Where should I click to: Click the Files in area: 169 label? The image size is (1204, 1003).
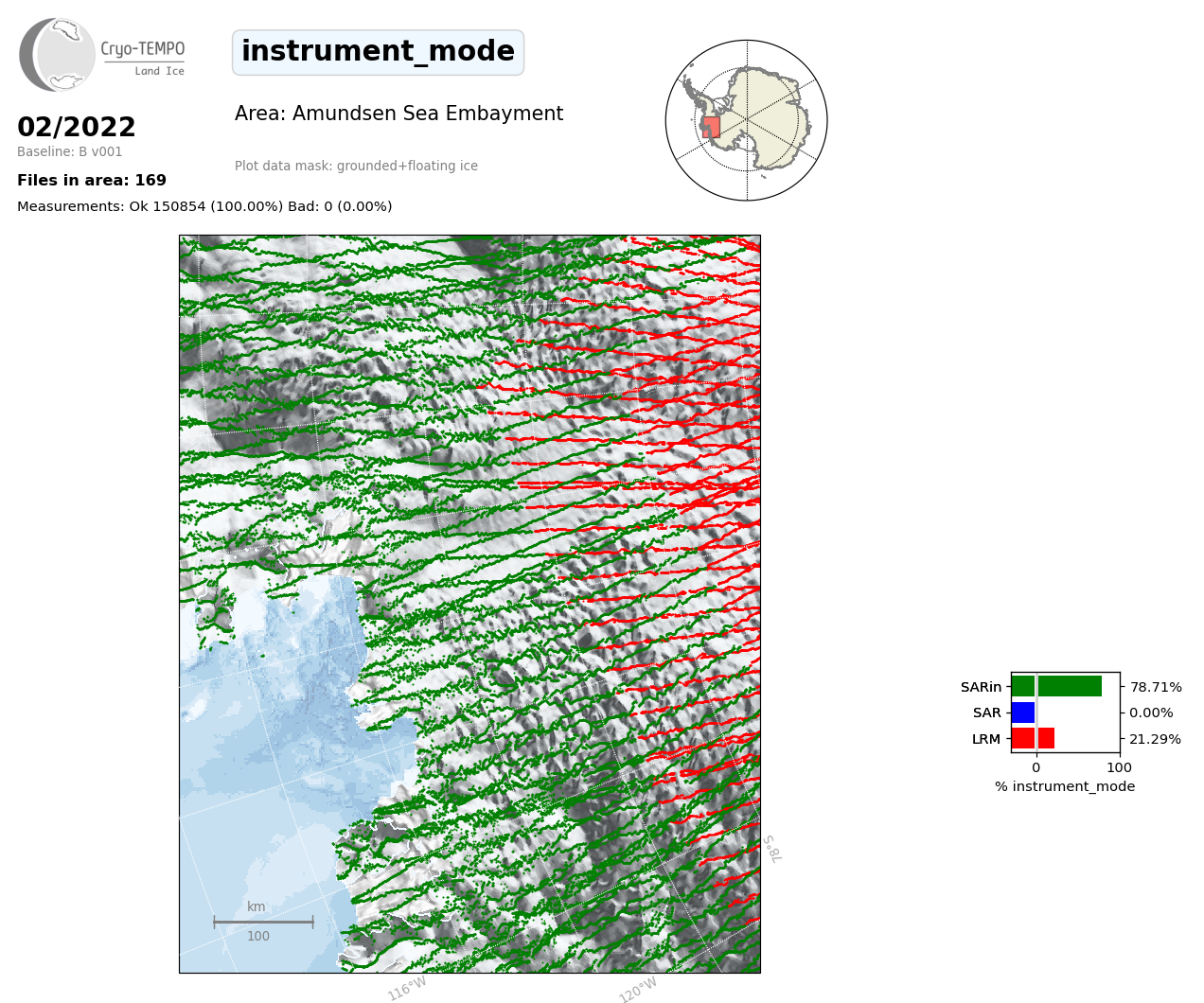point(92,180)
